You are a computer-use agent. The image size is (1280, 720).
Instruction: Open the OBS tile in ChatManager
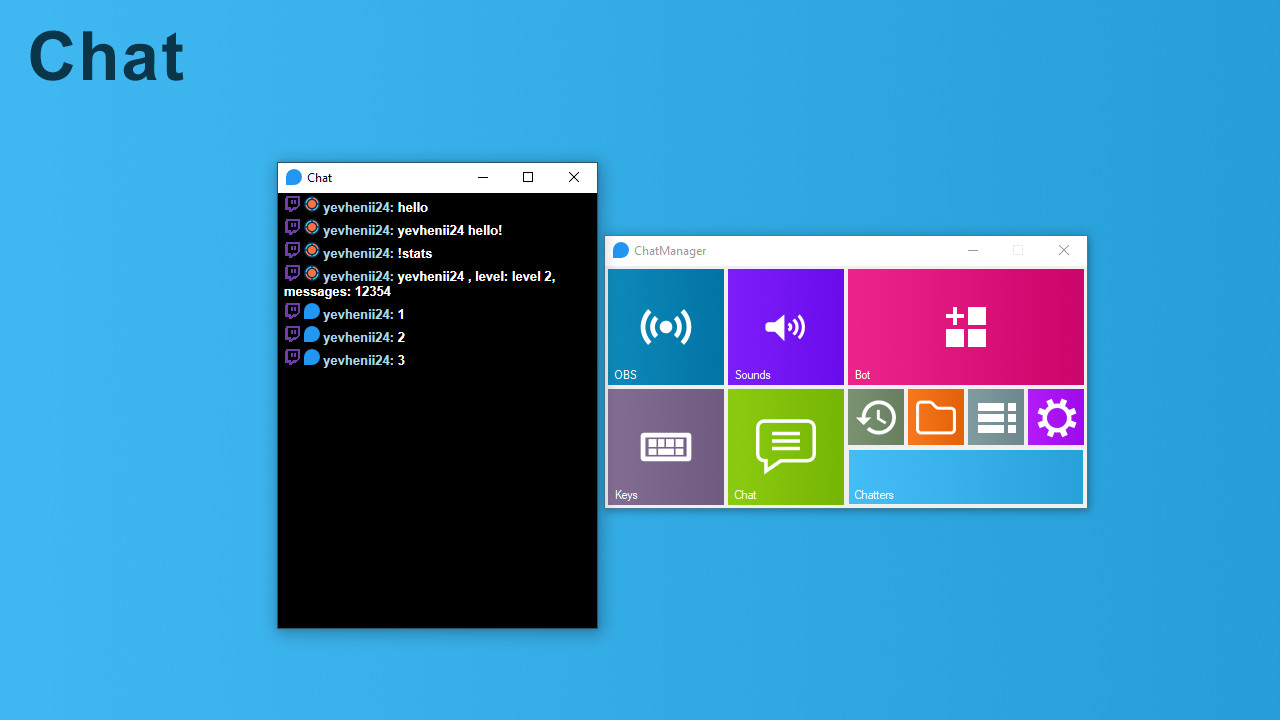[665, 327]
